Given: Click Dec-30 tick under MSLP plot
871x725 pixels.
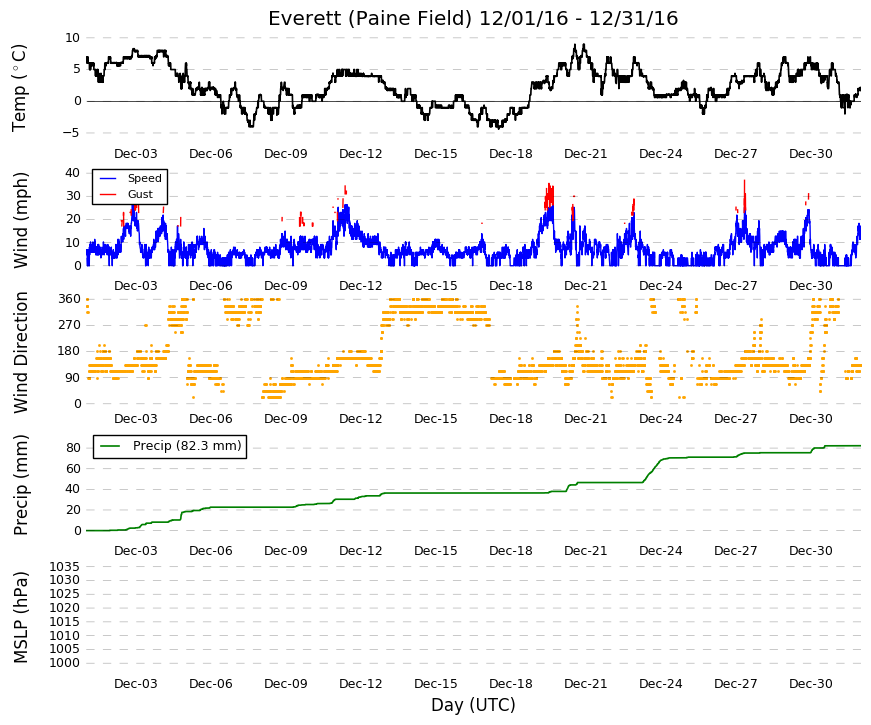Looking at the screenshot, I should coord(810,684).
